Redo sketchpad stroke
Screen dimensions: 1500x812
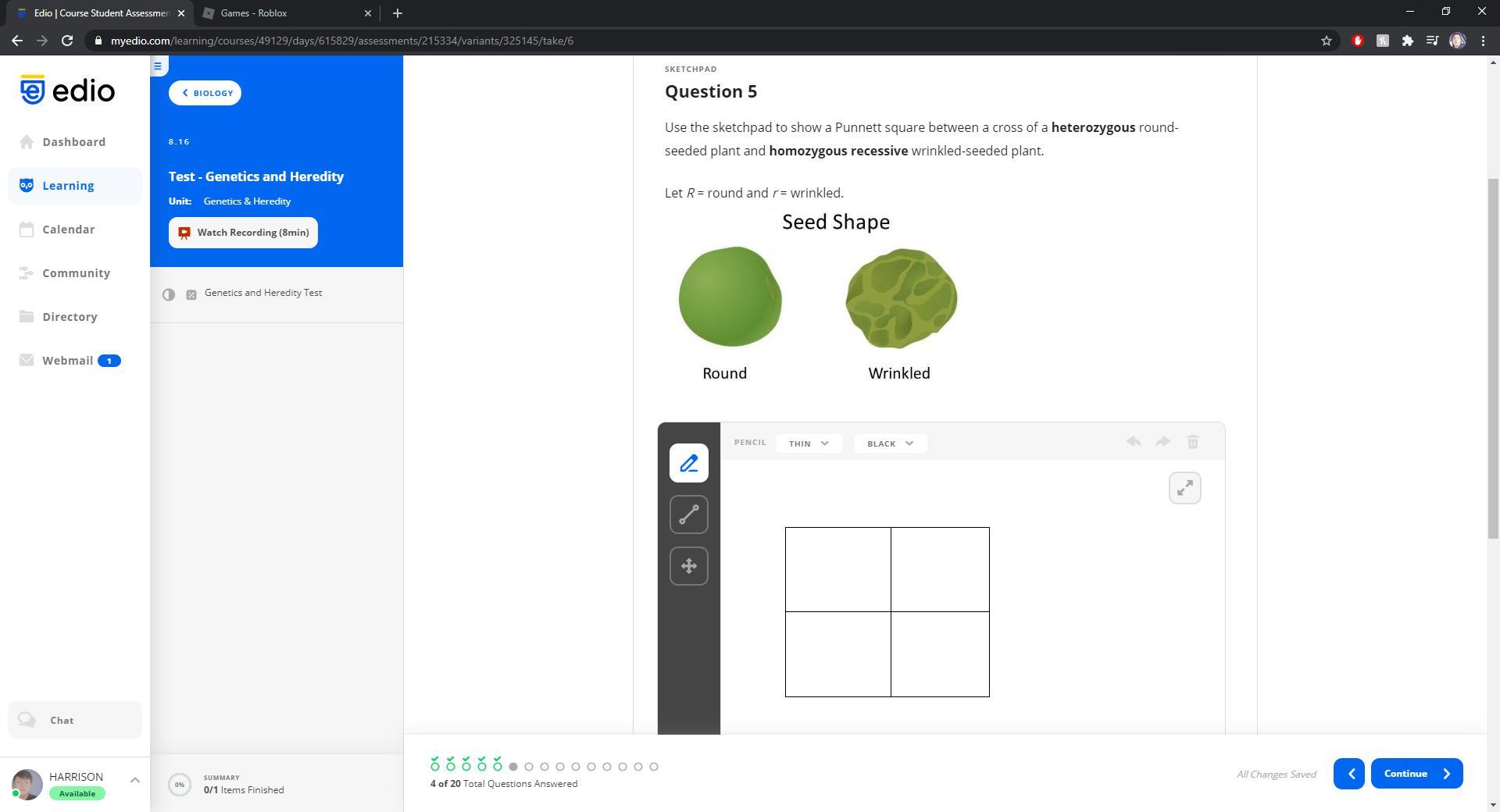(x=1162, y=443)
